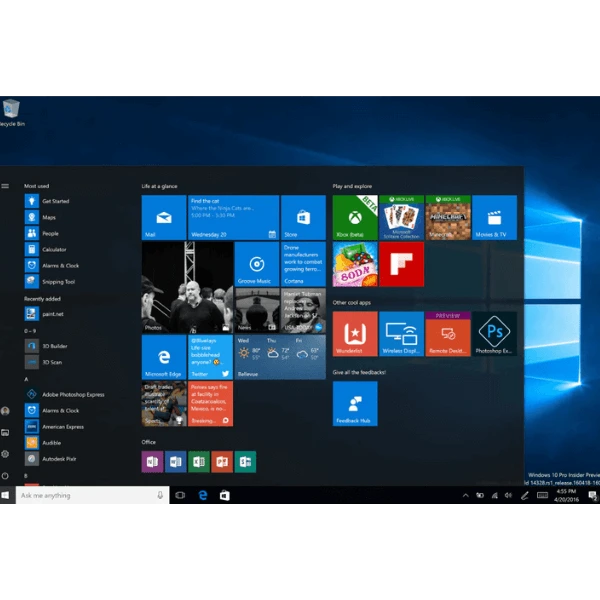Launch Edge from the taskbar
Viewport: 600px width, 600px height.
[203, 495]
